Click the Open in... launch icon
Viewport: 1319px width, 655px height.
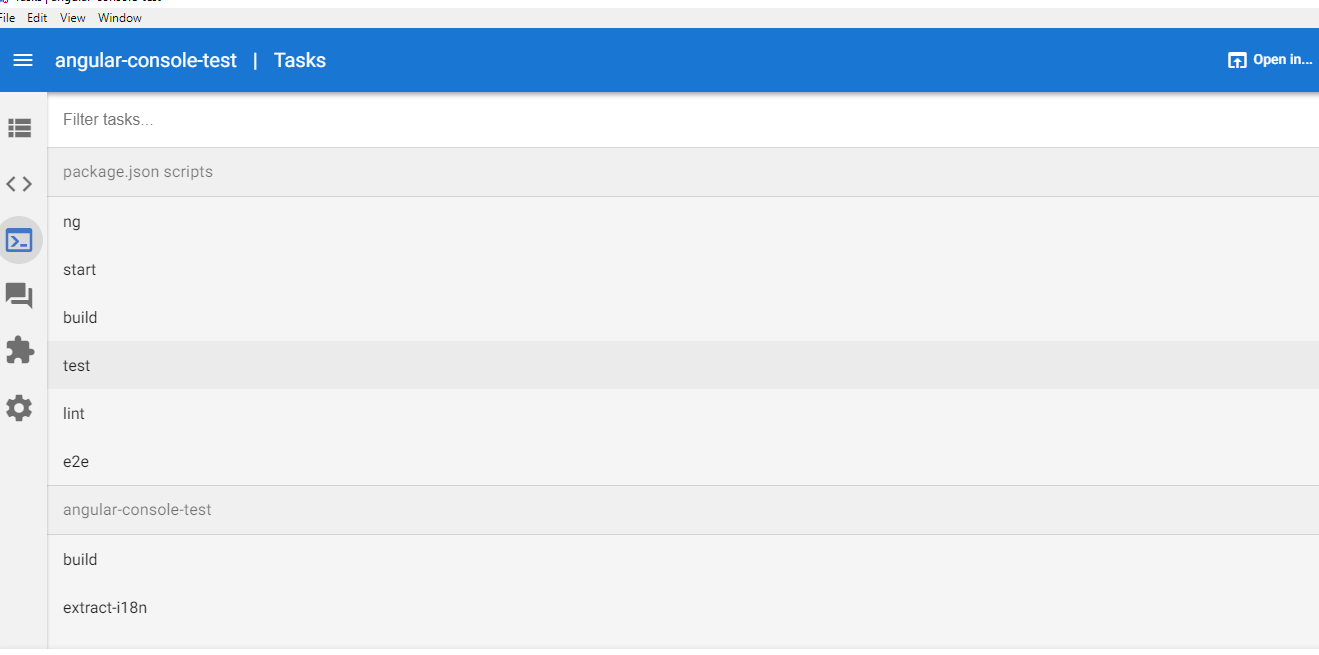[x=1237, y=60]
